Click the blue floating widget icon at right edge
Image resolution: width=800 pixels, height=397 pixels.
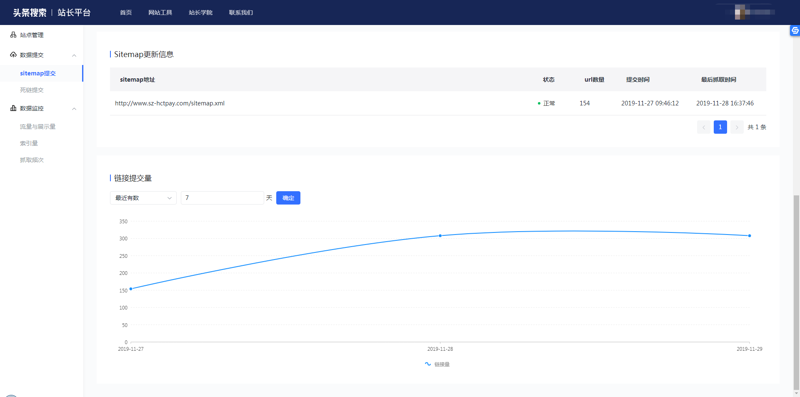click(x=794, y=31)
